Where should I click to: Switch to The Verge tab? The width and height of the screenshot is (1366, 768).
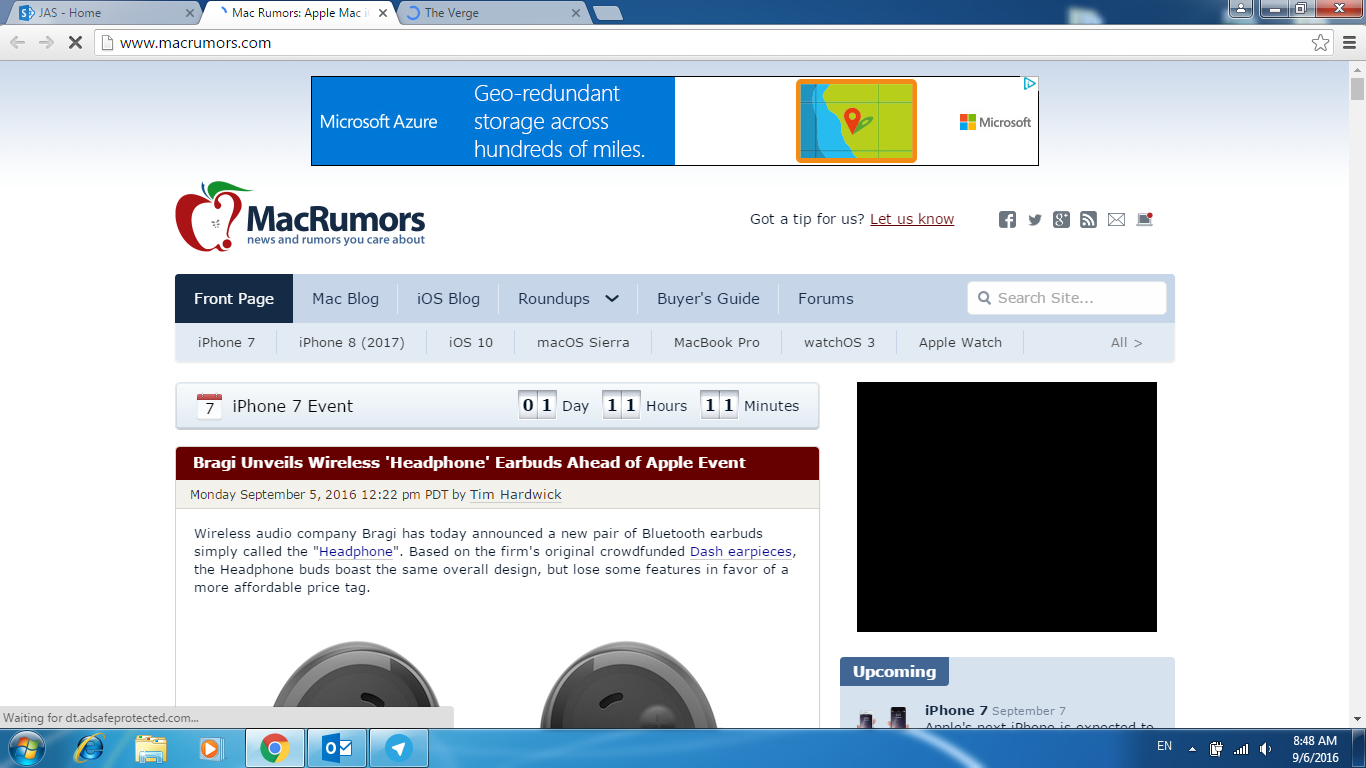point(490,13)
